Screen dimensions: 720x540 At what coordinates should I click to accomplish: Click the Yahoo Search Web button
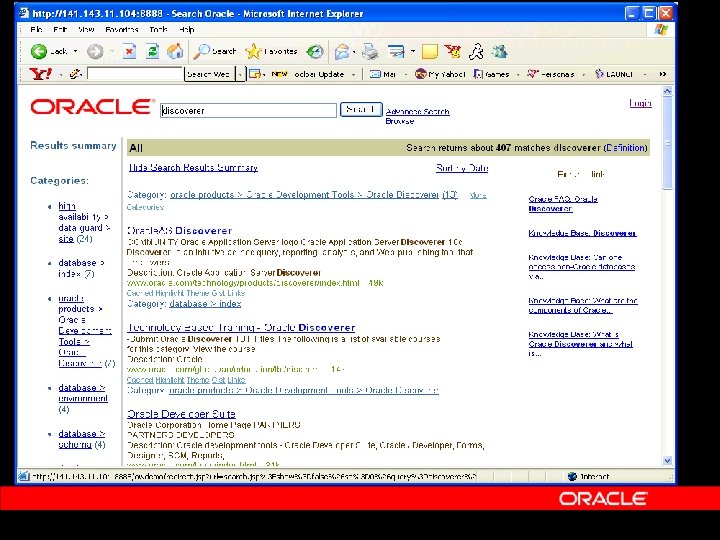click(209, 74)
